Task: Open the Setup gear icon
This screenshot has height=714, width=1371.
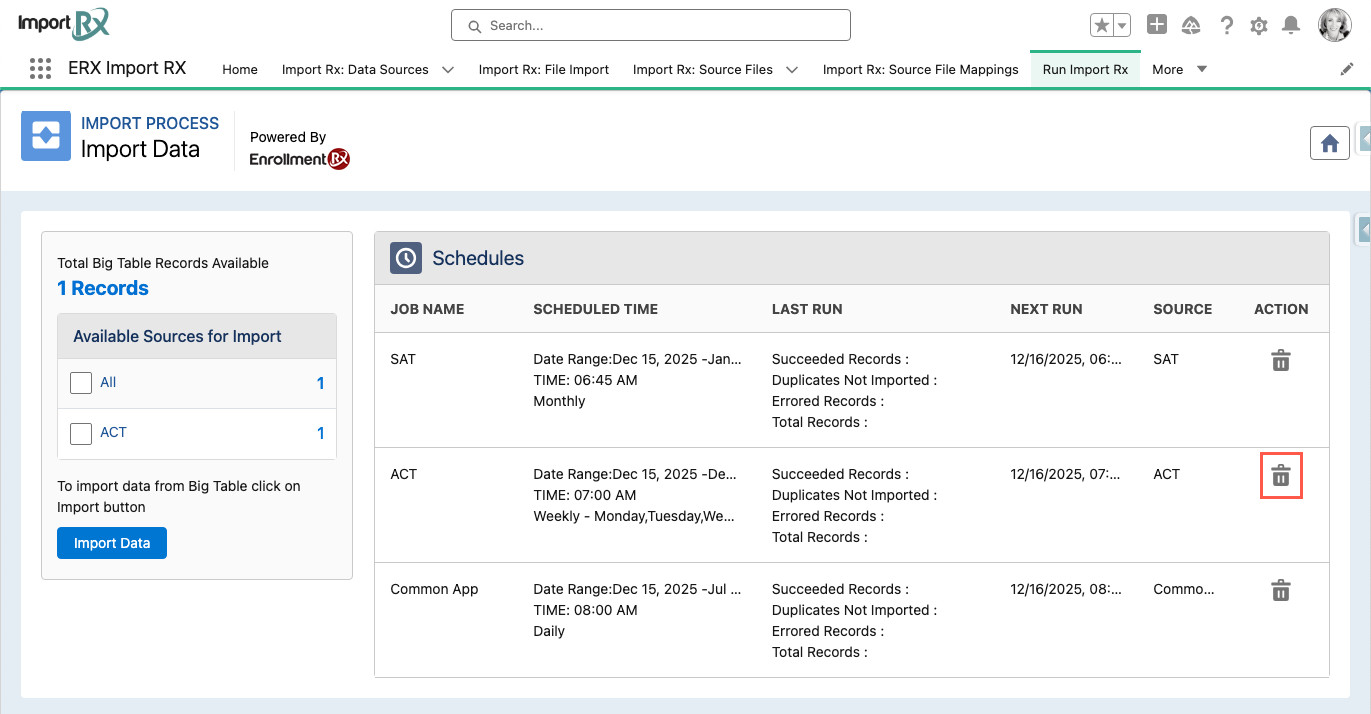Action: click(x=1258, y=26)
